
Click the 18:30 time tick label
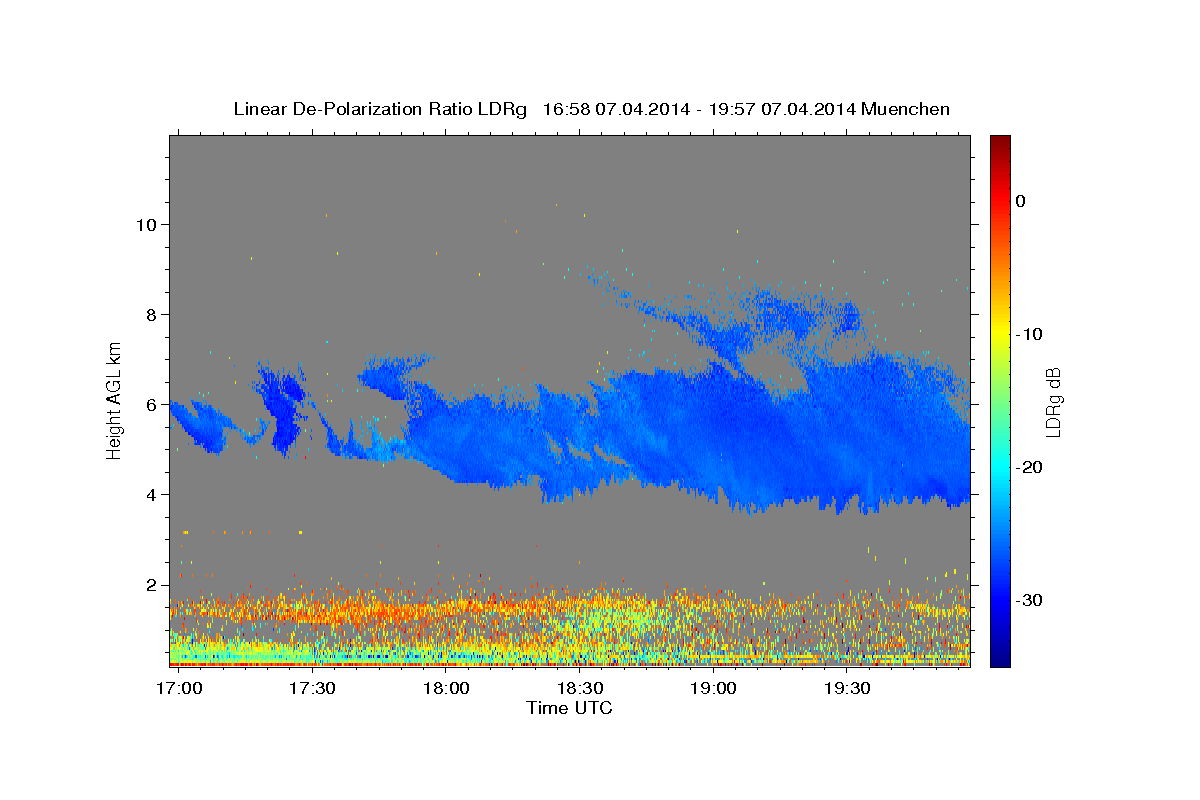point(580,689)
